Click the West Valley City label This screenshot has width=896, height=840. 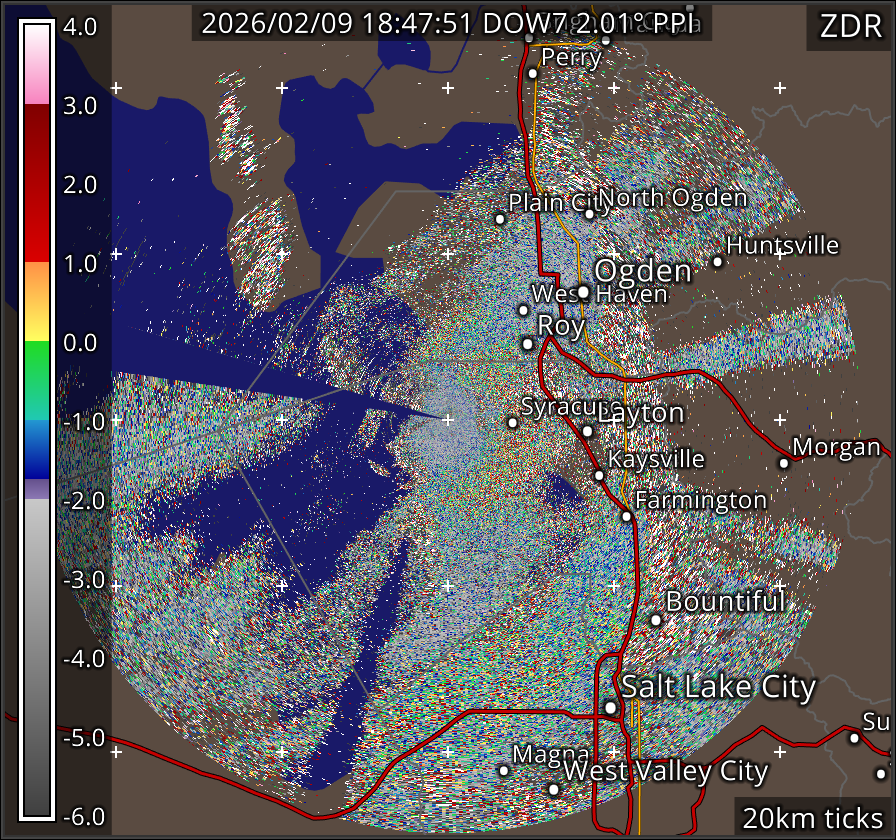tap(665, 772)
